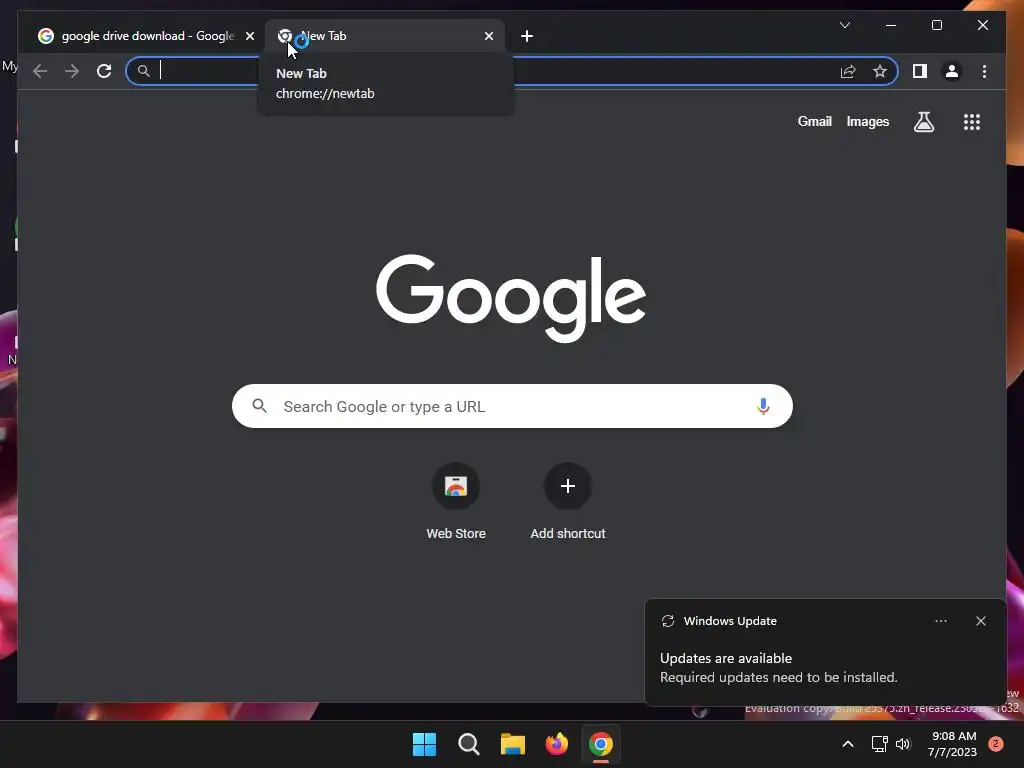Show hidden system tray icons
The width and height of the screenshot is (1024, 768).
coord(848,744)
